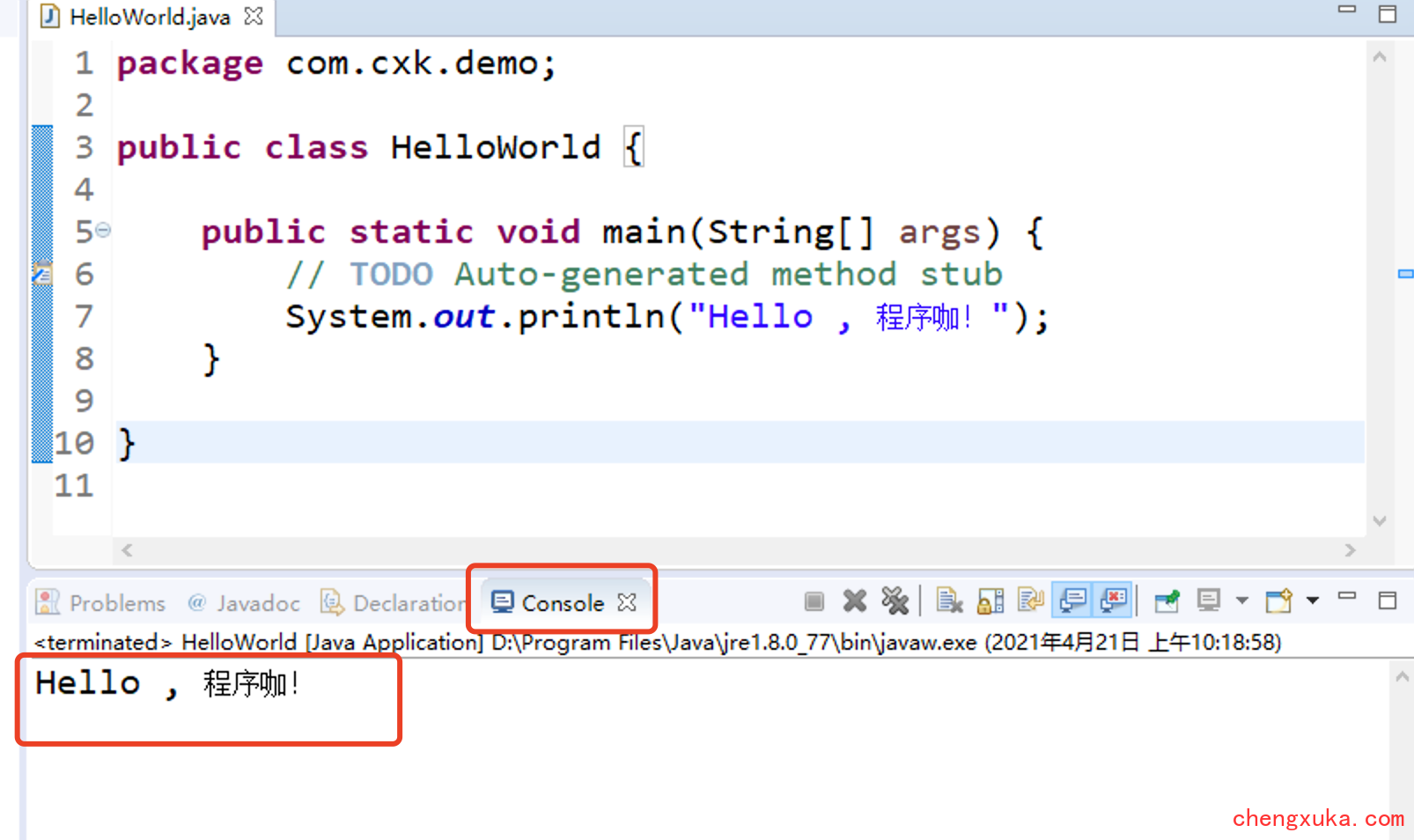Click the Terminate stop button in Console
This screenshot has width=1414, height=840.
point(814,601)
